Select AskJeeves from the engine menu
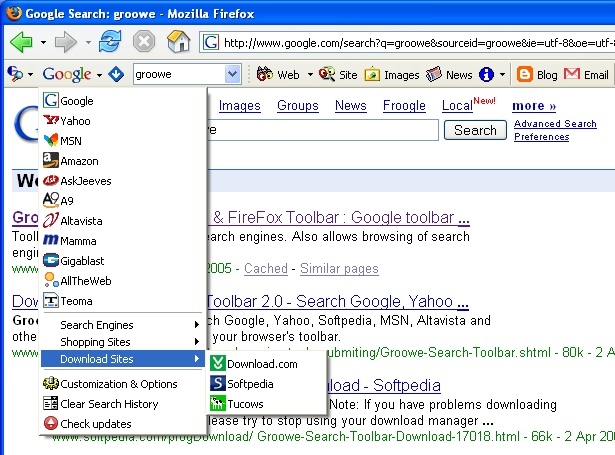The height and width of the screenshot is (455, 615). point(123,181)
